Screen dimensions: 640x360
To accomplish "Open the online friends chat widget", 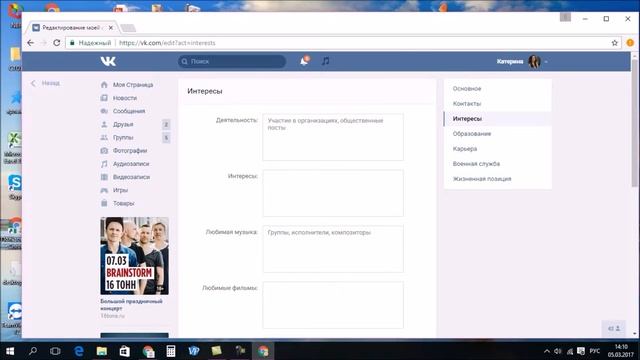I will [613, 329].
